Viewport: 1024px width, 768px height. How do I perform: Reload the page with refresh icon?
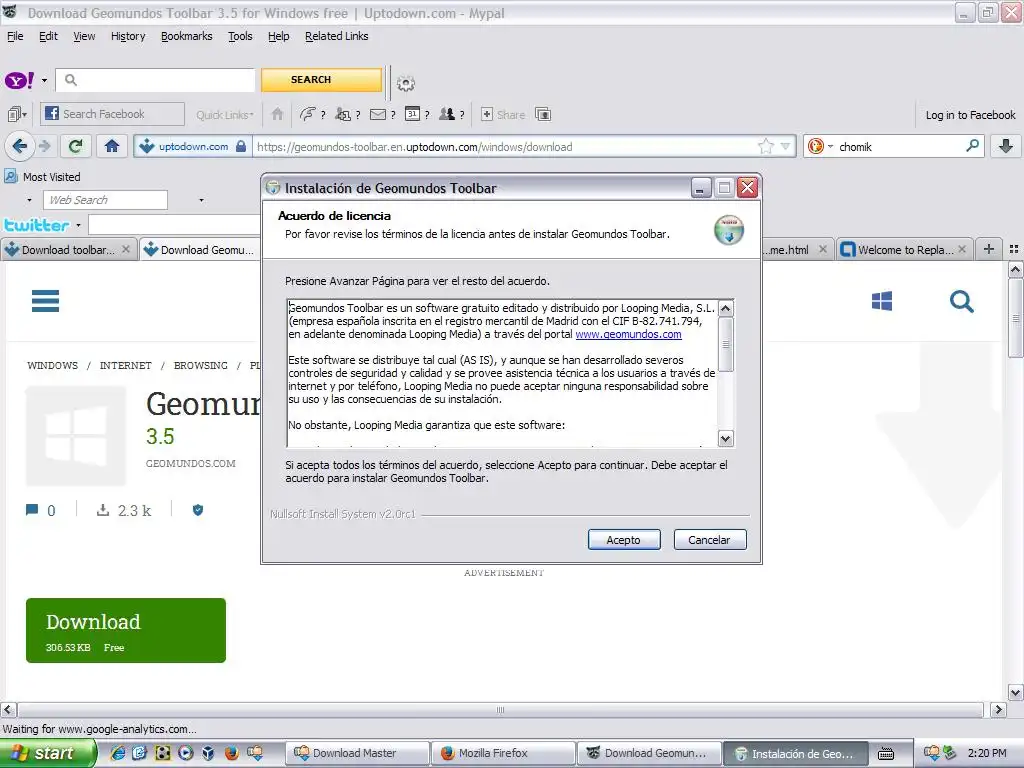75,146
